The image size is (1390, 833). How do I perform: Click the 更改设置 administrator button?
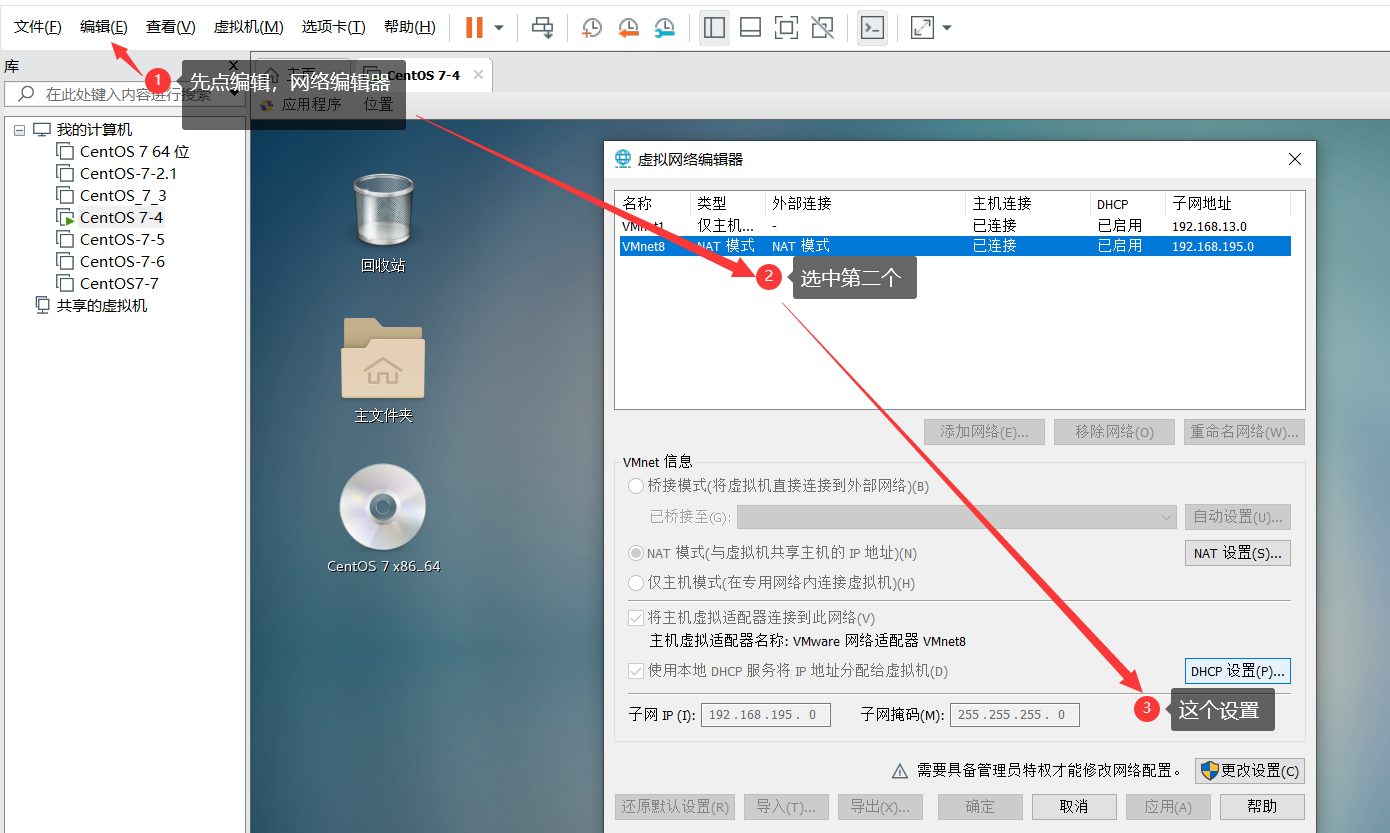[x=1250, y=771]
